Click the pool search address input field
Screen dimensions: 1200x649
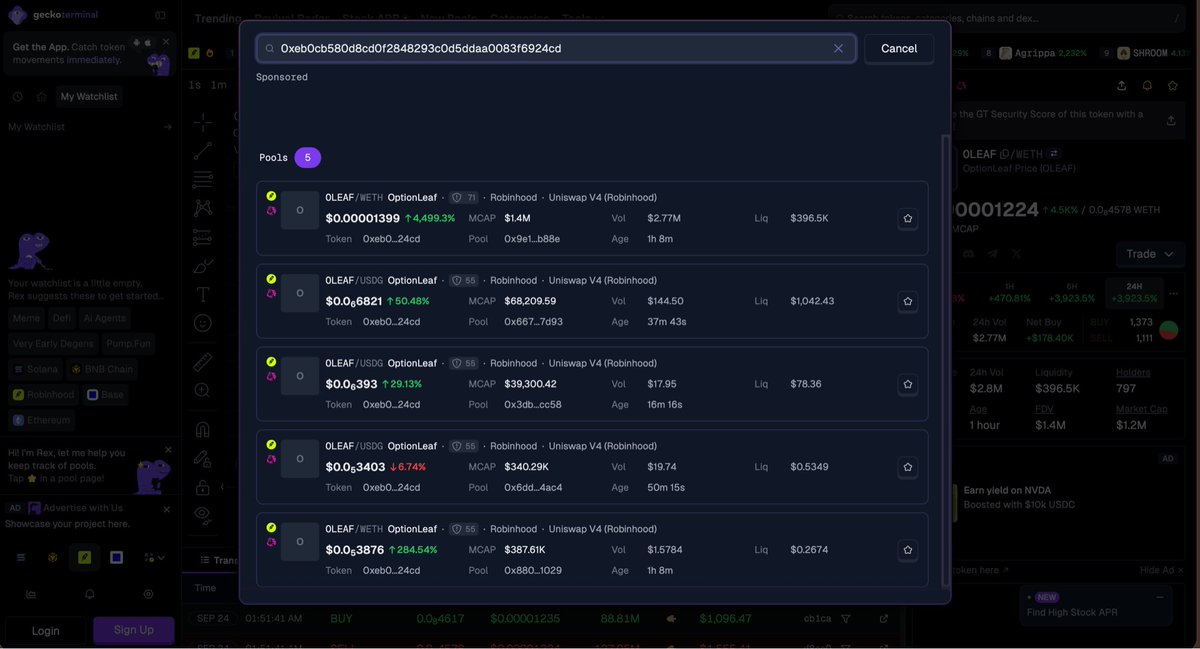[x=556, y=48]
